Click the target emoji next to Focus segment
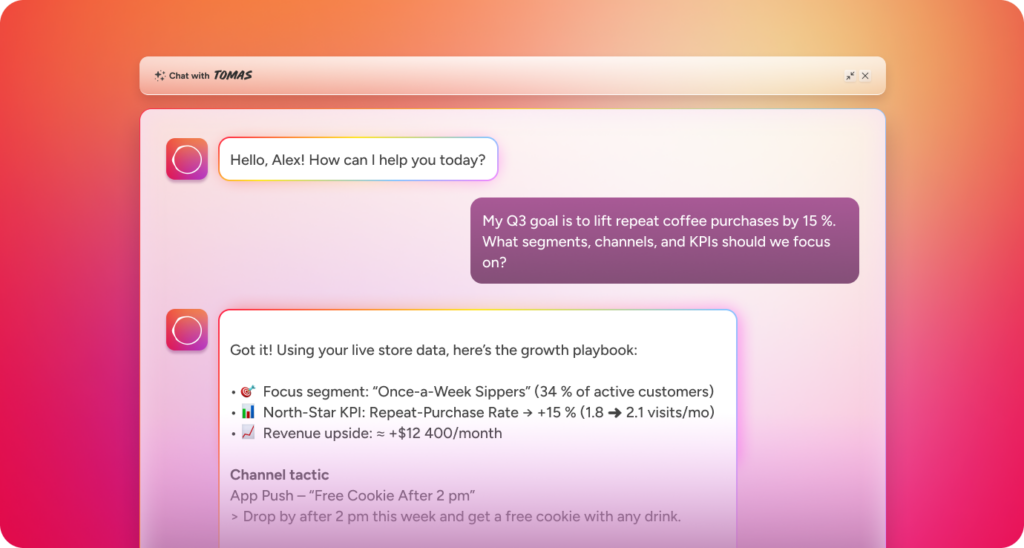The width and height of the screenshot is (1024, 548). tap(248, 391)
